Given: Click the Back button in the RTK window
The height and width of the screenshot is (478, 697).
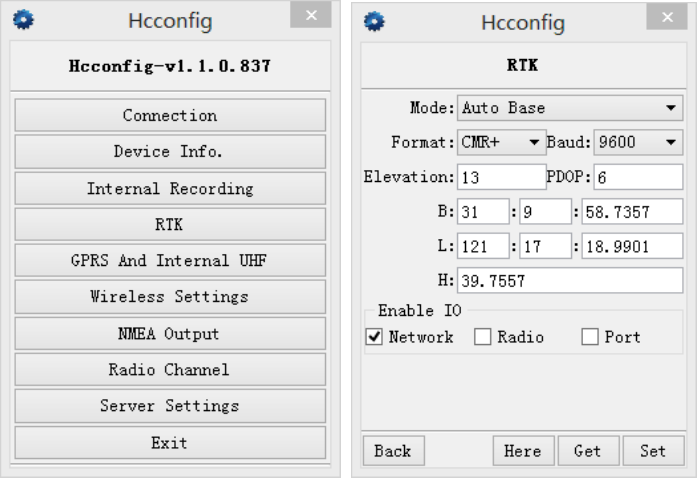Looking at the screenshot, I should 393,451.
